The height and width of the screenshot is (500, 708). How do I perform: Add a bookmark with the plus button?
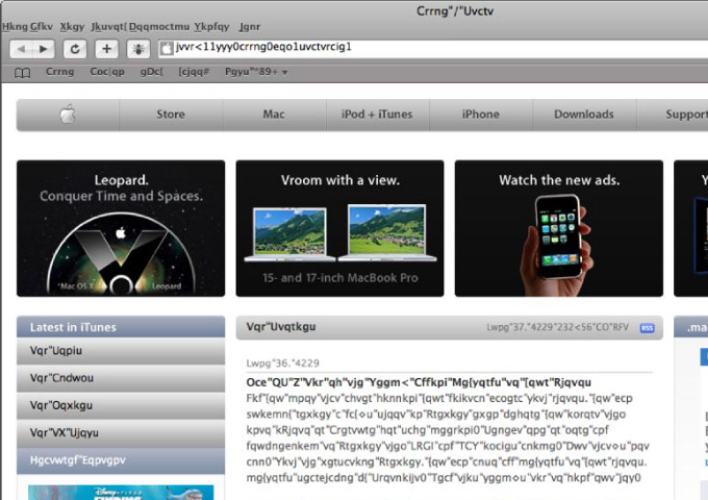click(107, 49)
